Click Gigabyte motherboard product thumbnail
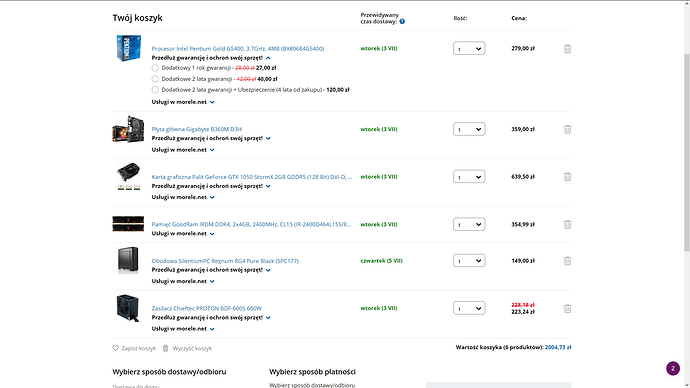The height and width of the screenshot is (388, 690). [128, 129]
